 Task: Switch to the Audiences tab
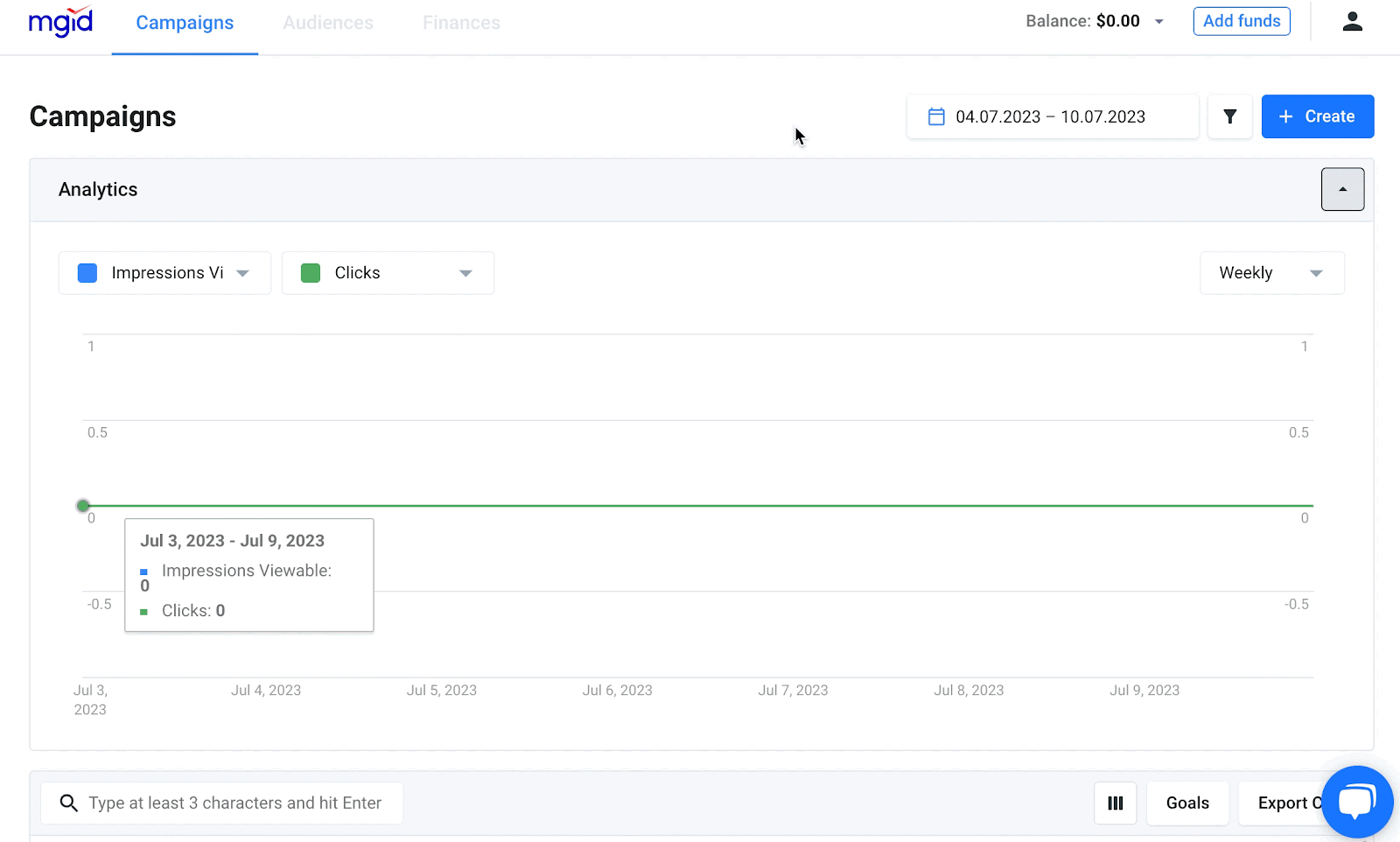[x=328, y=23]
